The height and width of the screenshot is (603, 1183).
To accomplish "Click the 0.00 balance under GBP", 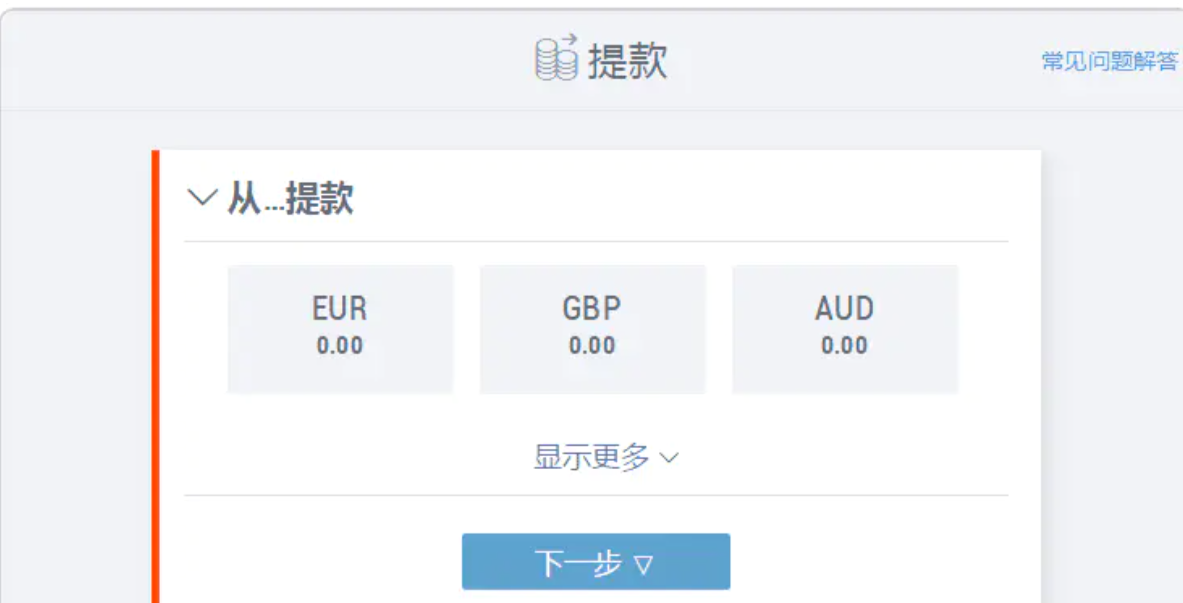I will tap(592, 346).
